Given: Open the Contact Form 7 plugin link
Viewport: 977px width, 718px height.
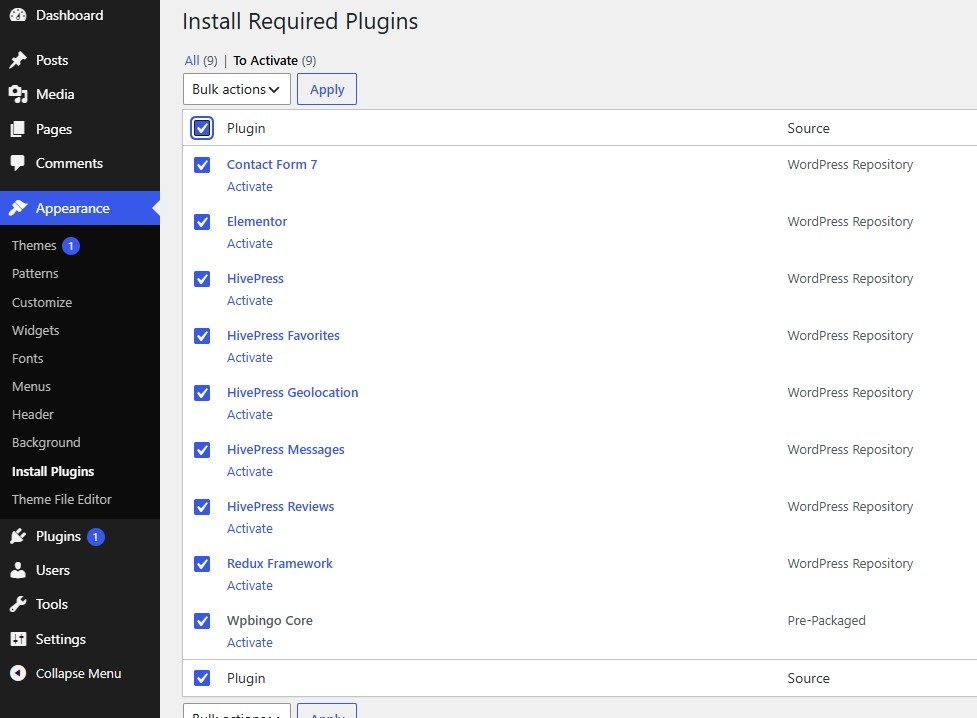Looking at the screenshot, I should click(272, 165).
